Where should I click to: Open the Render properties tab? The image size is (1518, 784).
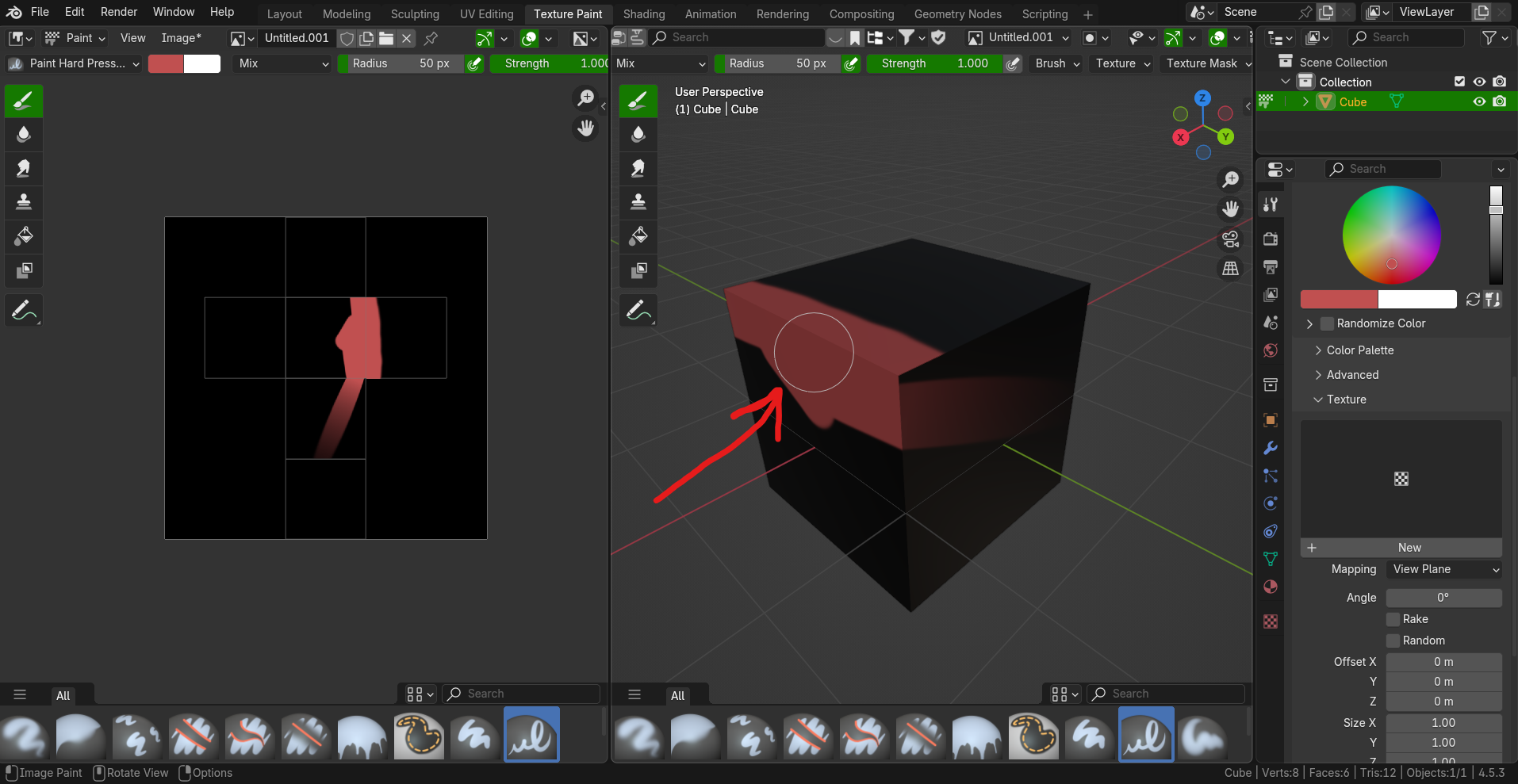[x=1271, y=239]
